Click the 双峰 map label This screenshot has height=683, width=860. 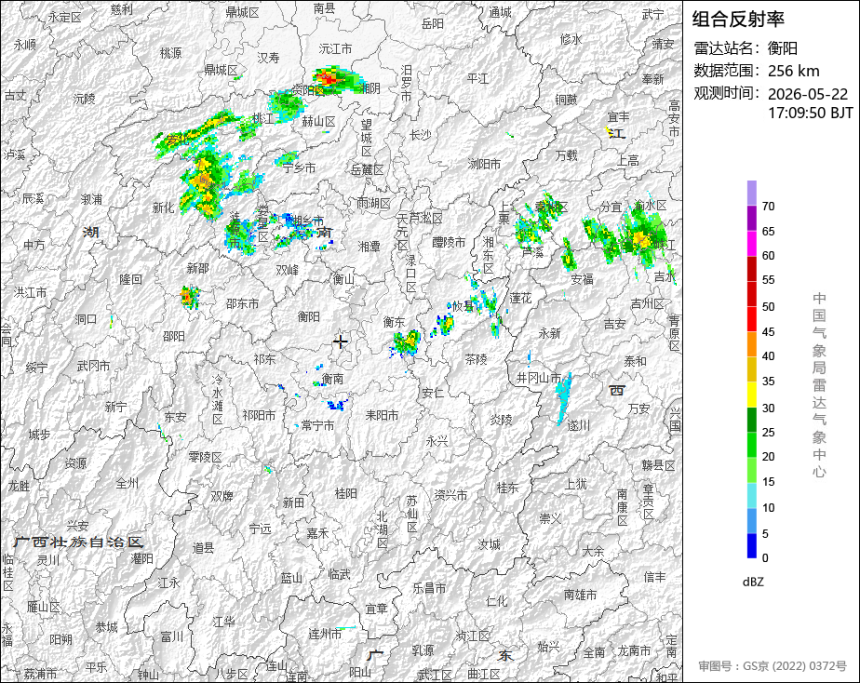287,269
